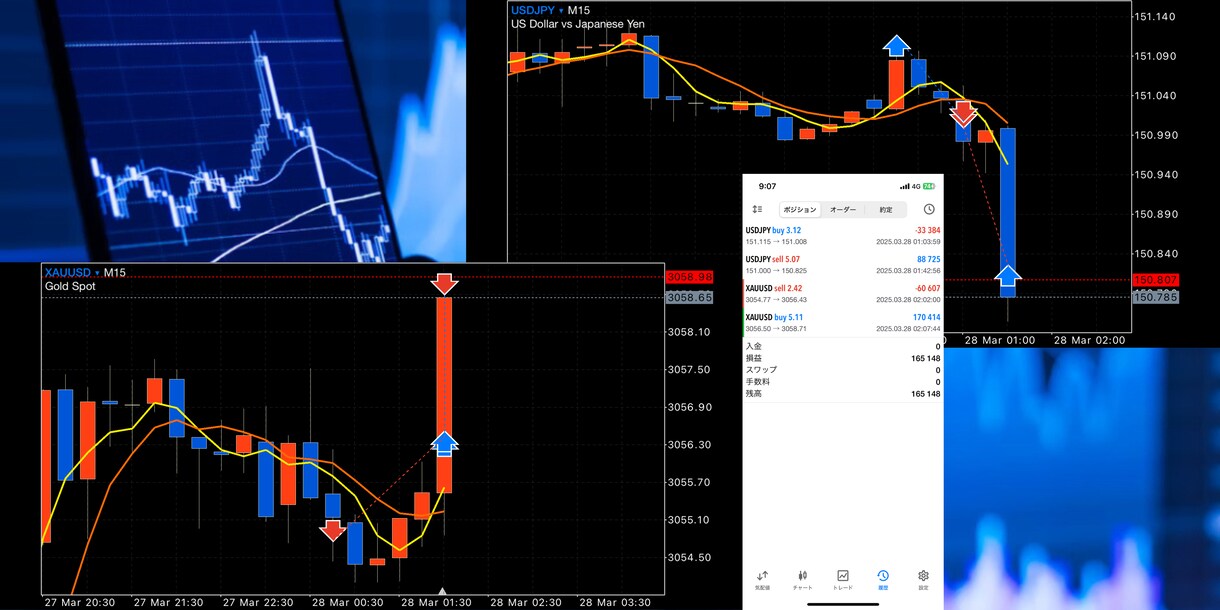1220x610 pixels.
Task: Click the XAUUSD sell 2.42 history entry
Action: (x=843, y=293)
